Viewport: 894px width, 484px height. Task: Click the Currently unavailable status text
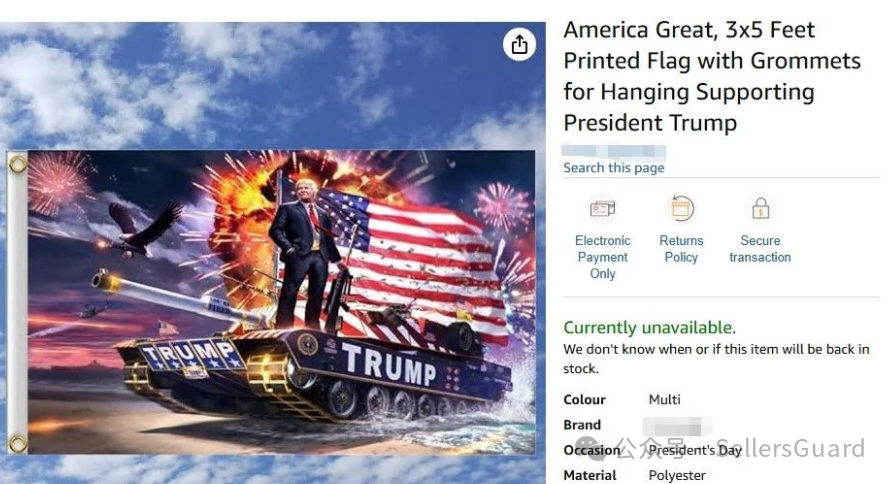(x=649, y=328)
